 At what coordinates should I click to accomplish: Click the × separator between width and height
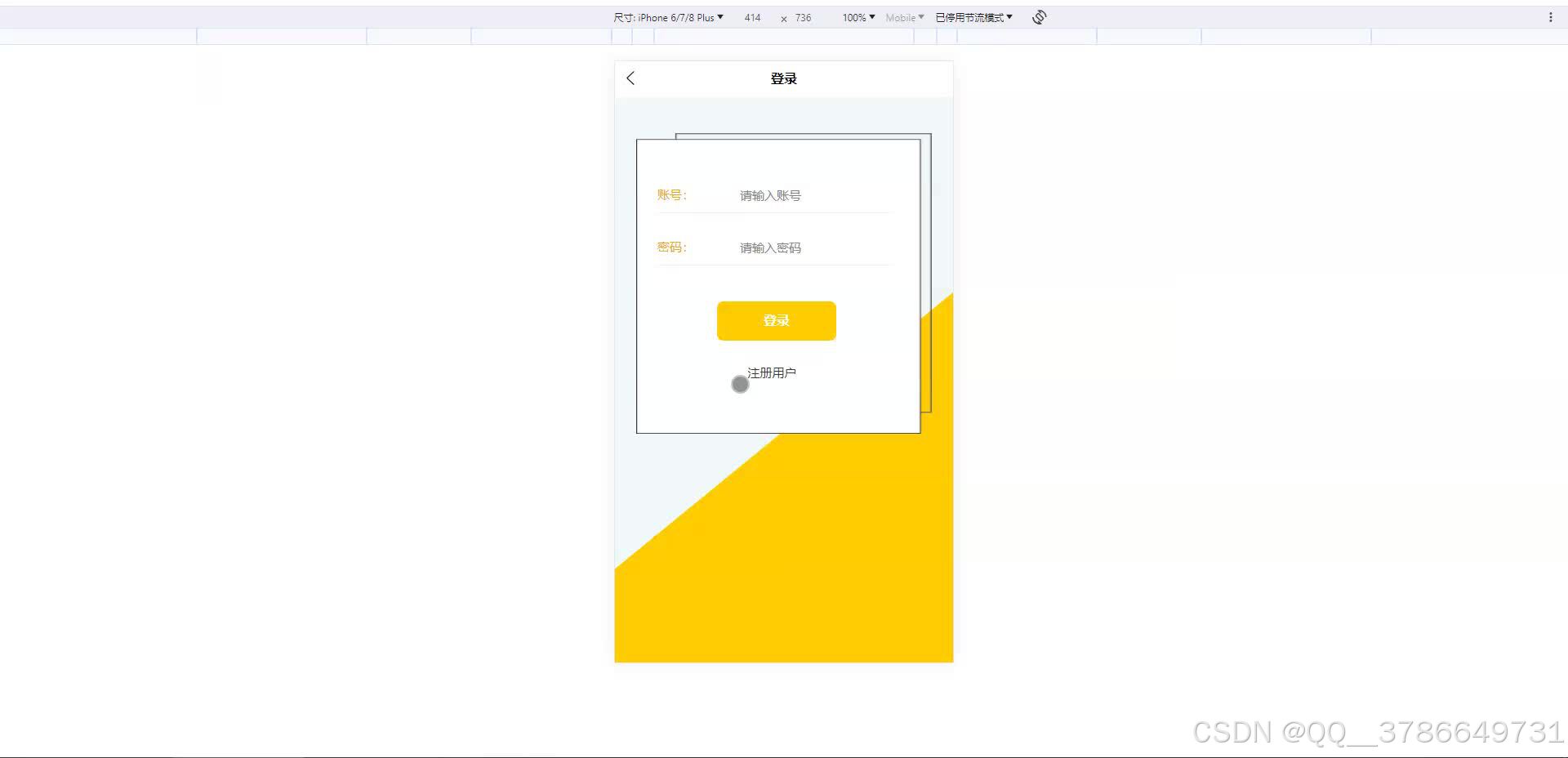click(x=783, y=17)
